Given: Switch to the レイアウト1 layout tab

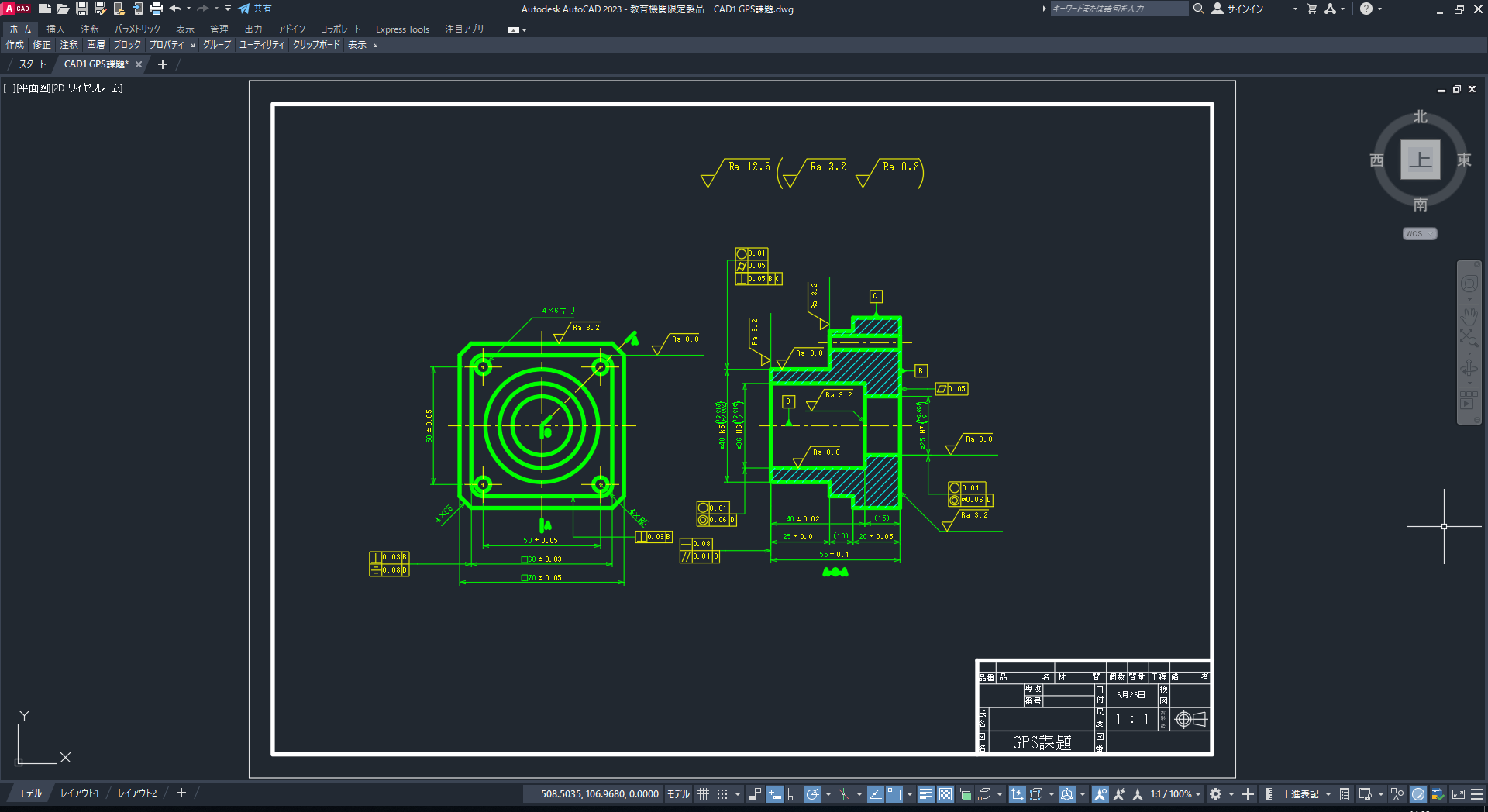Looking at the screenshot, I should 80,793.
